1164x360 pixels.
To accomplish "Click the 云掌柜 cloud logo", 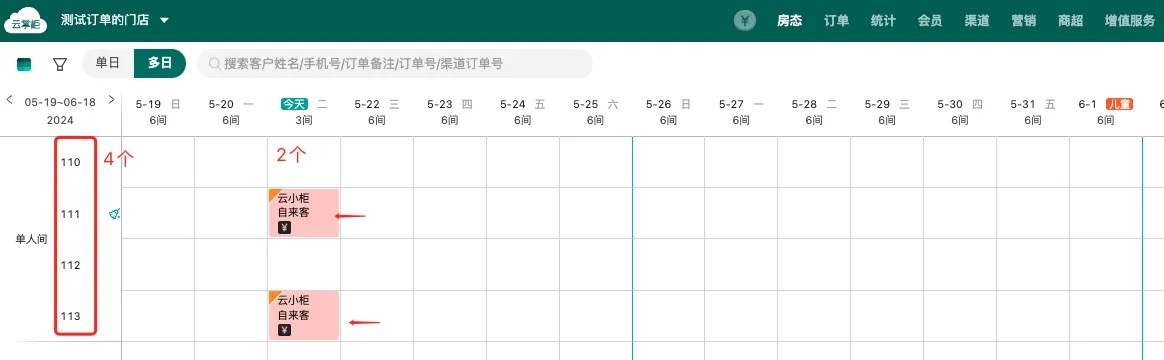I will pos(25,21).
